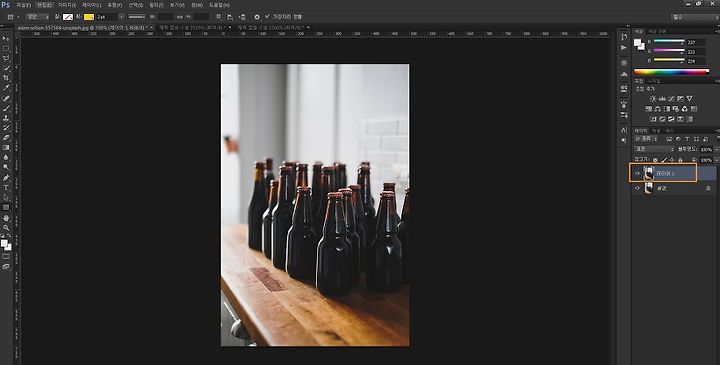The image size is (720, 365).
Task: Click the color spectrum ramp
Action: coord(671,72)
